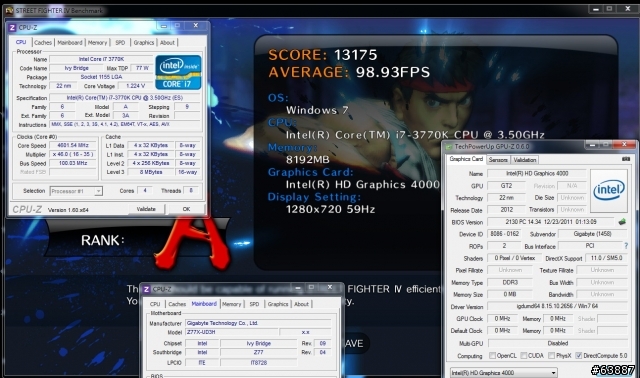
Task: Switch to the Sensors tab in GPU-Z
Action: pos(498,160)
